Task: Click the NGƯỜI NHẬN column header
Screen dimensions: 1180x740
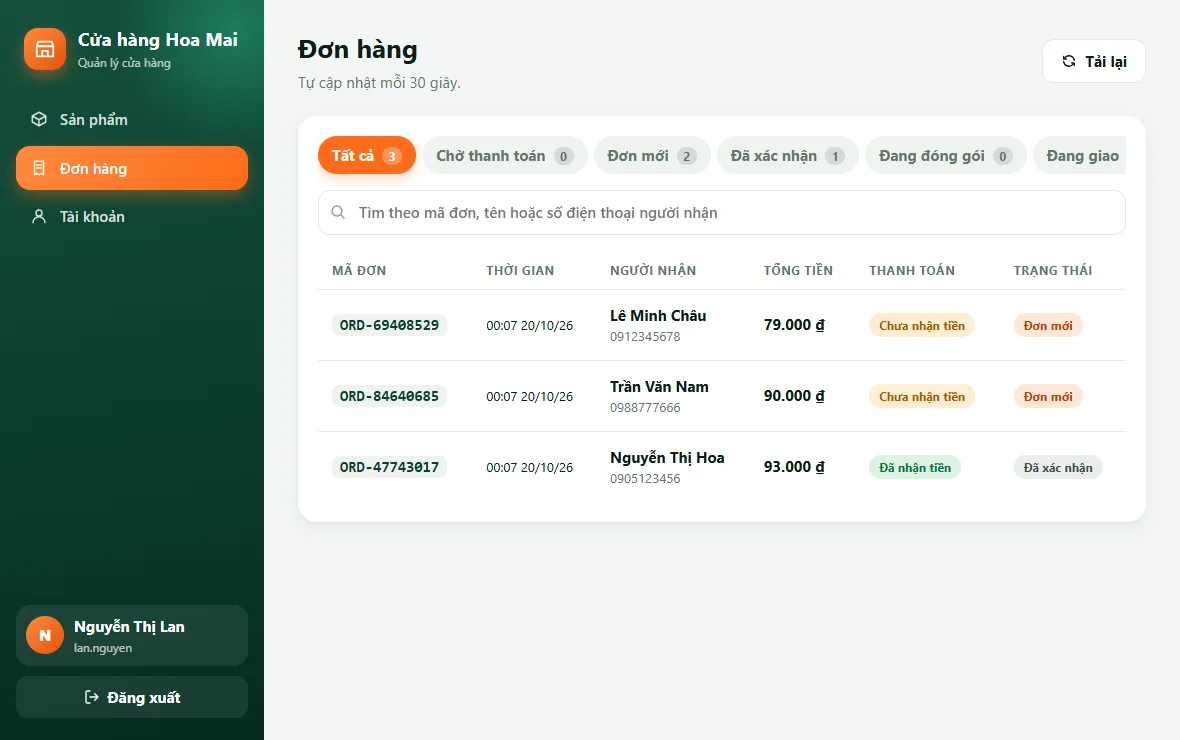Action: point(652,270)
